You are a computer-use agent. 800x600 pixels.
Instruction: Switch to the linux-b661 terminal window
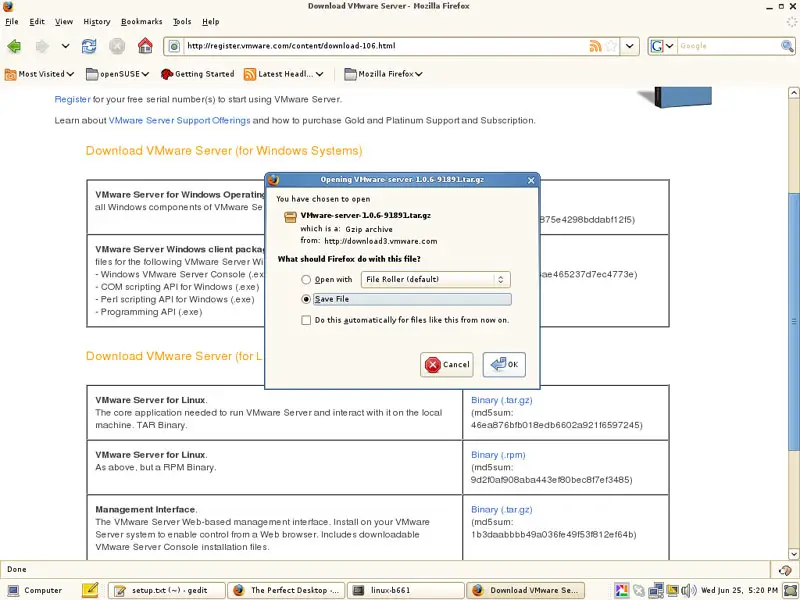pyautogui.click(x=406, y=590)
